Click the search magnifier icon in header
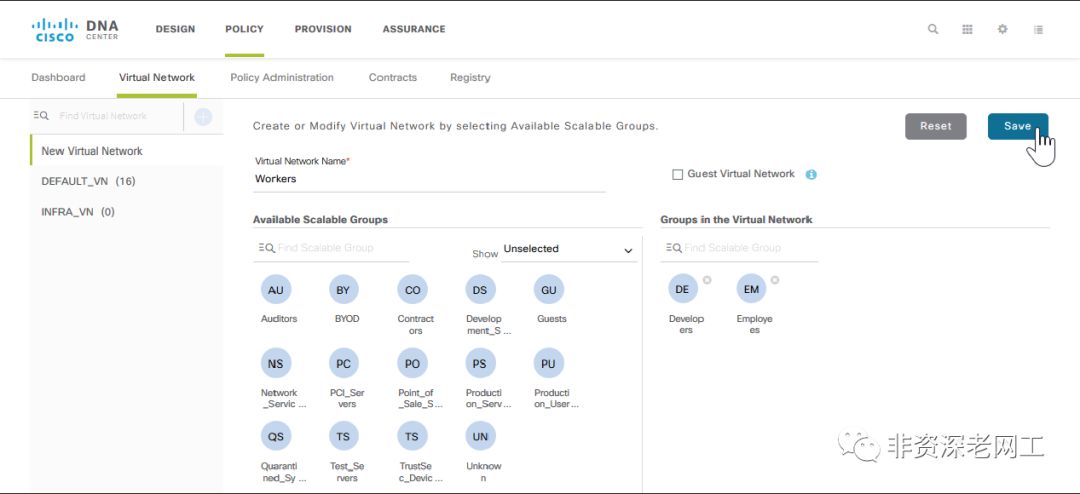The image size is (1080, 494). [933, 29]
